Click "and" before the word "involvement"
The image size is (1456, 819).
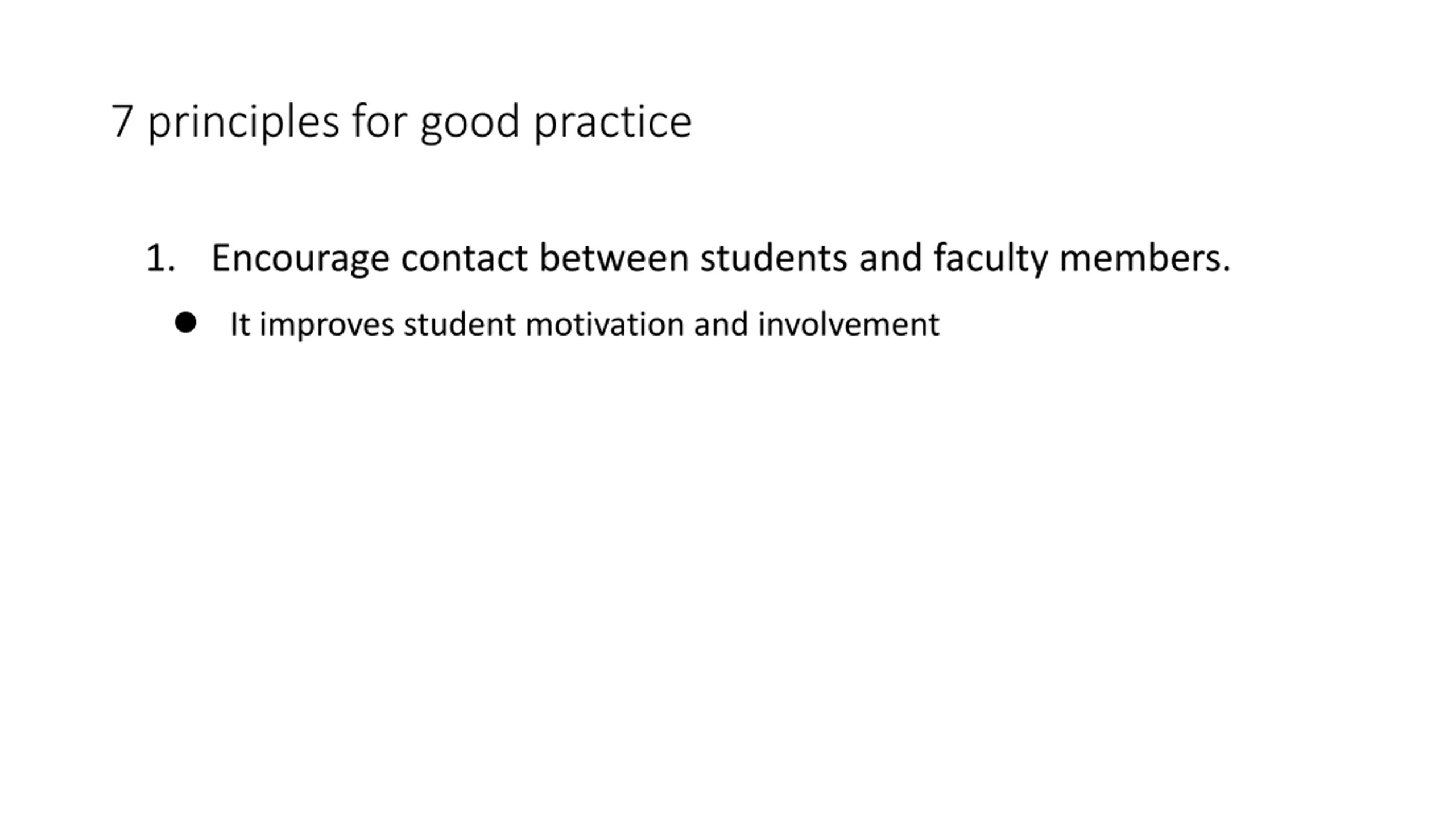pos(721,325)
